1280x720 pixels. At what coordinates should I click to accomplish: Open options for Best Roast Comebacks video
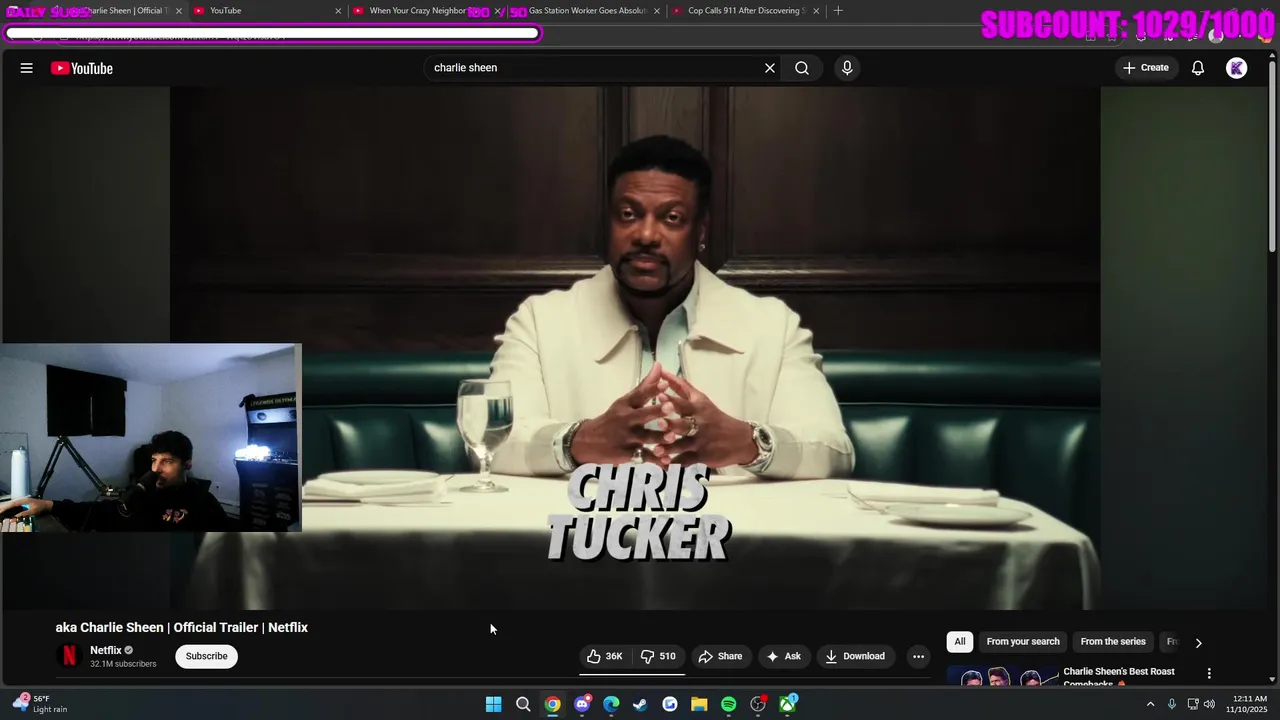[x=1209, y=673]
